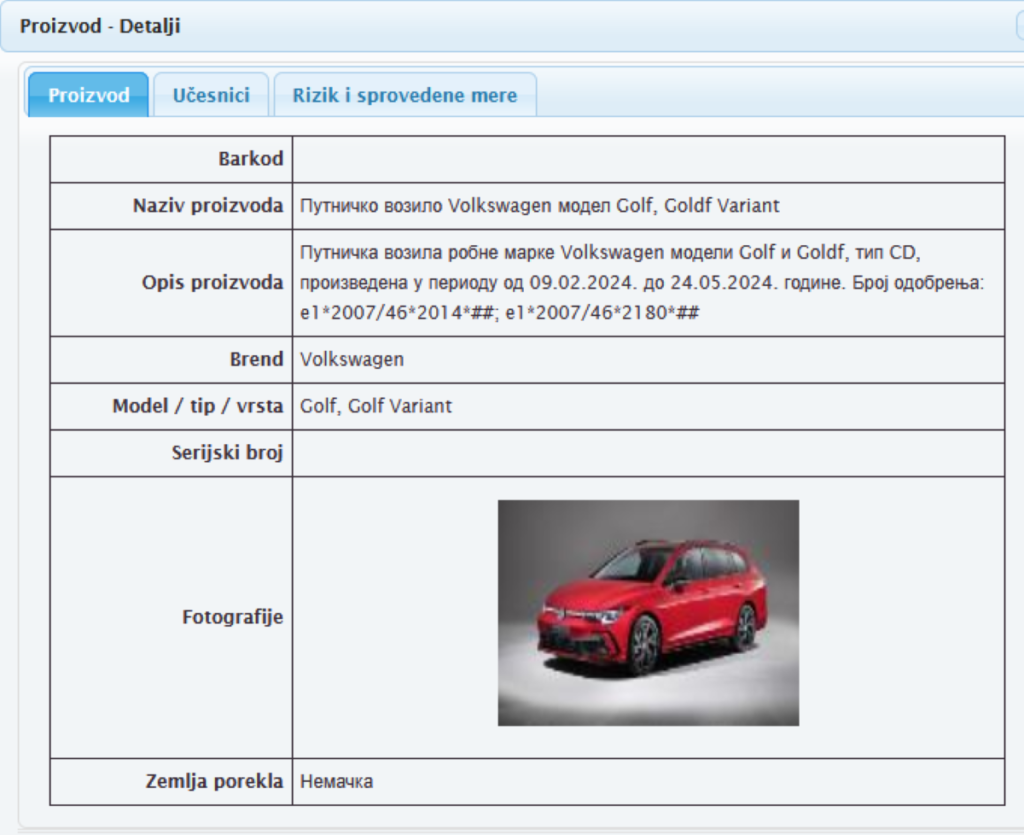The height and width of the screenshot is (835, 1024).
Task: Click the Brend row label
Action: click(256, 359)
